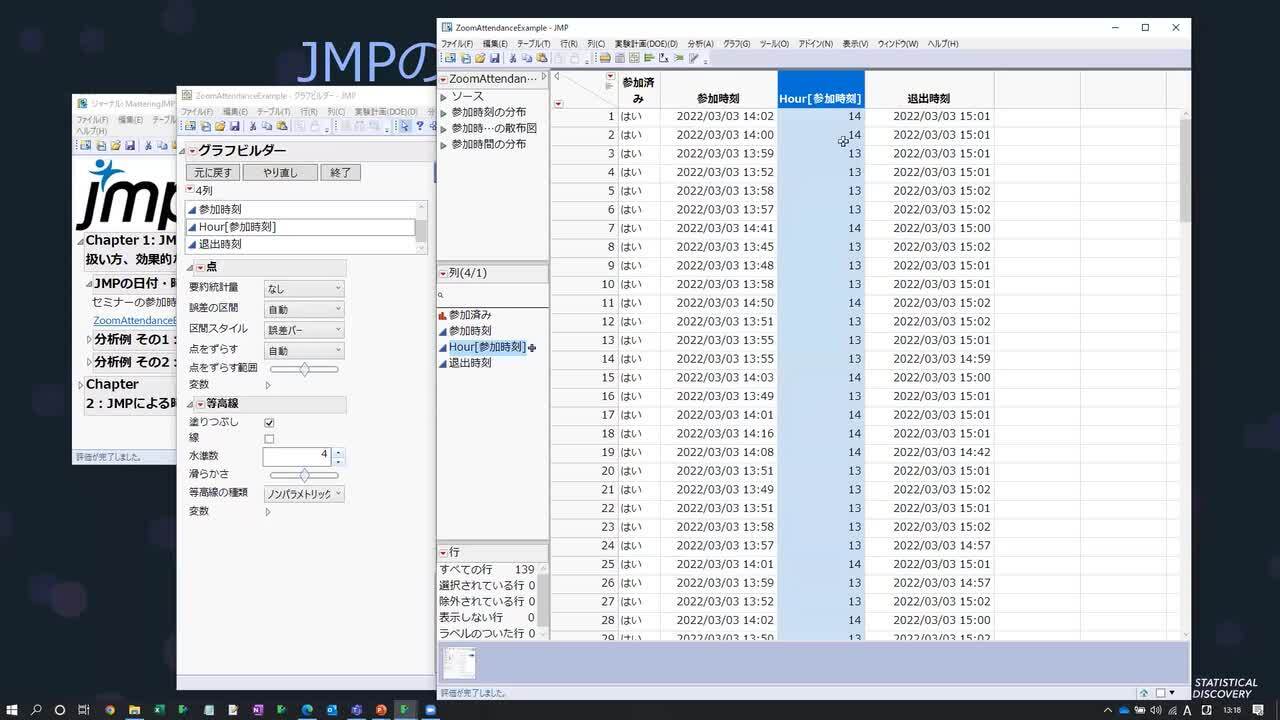Click Tables Summary icon in main data toolbar
Screen dimensions: 1280x720
605,58
